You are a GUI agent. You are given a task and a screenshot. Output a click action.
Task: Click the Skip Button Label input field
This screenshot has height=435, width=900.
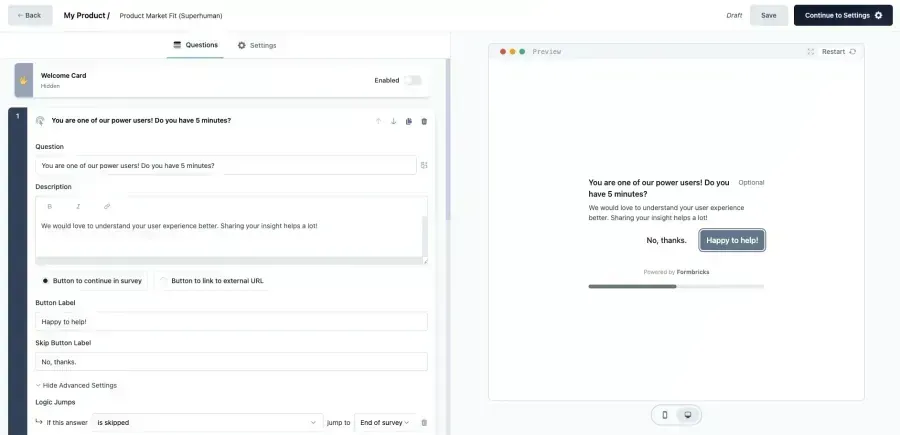pyautogui.click(x=231, y=362)
